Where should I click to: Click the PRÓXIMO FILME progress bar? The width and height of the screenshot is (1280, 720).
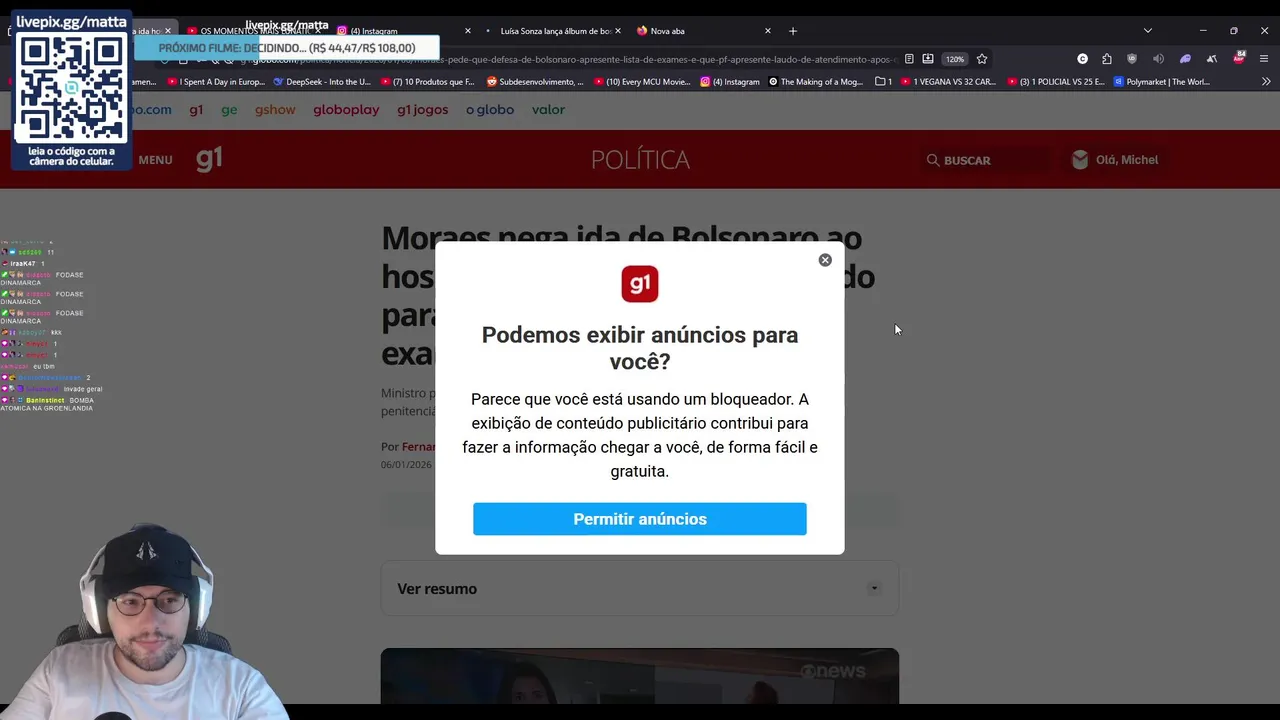click(287, 48)
